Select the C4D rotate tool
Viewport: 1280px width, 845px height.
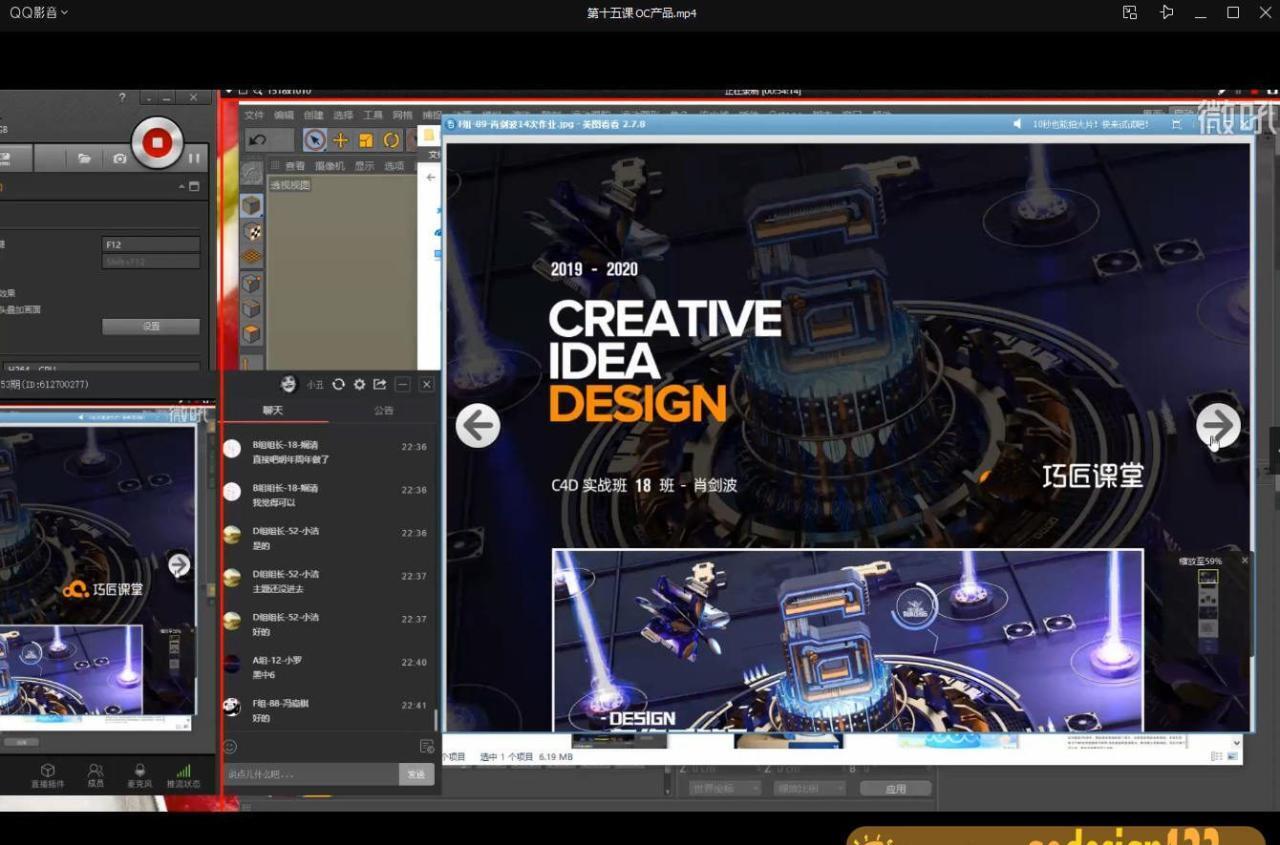click(x=391, y=140)
